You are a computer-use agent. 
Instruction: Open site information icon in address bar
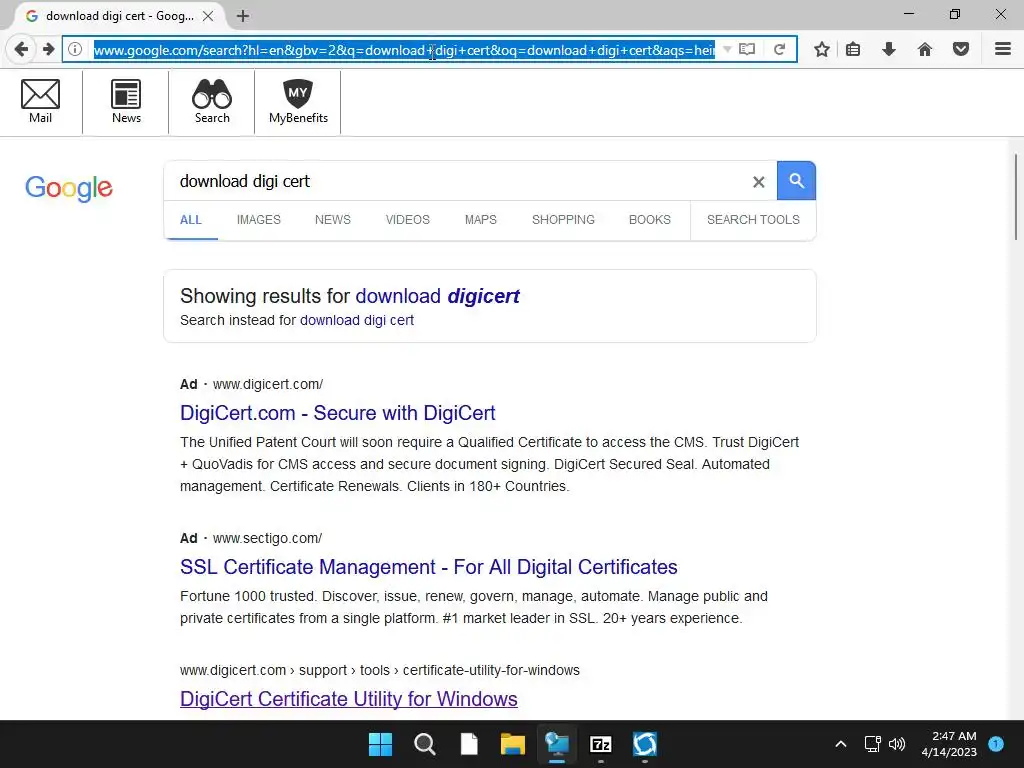tap(75, 49)
